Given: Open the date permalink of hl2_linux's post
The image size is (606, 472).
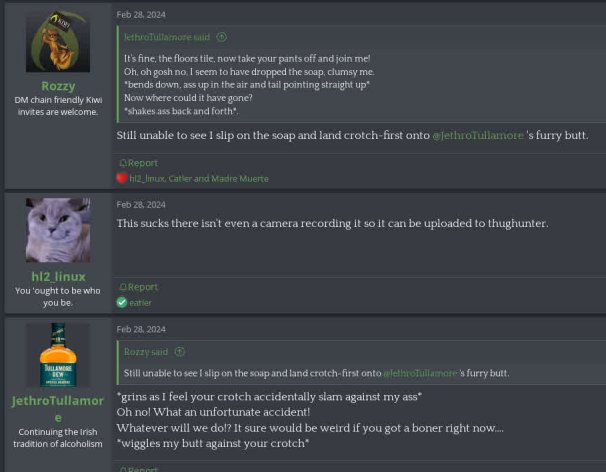Looking at the screenshot, I should (141, 204).
